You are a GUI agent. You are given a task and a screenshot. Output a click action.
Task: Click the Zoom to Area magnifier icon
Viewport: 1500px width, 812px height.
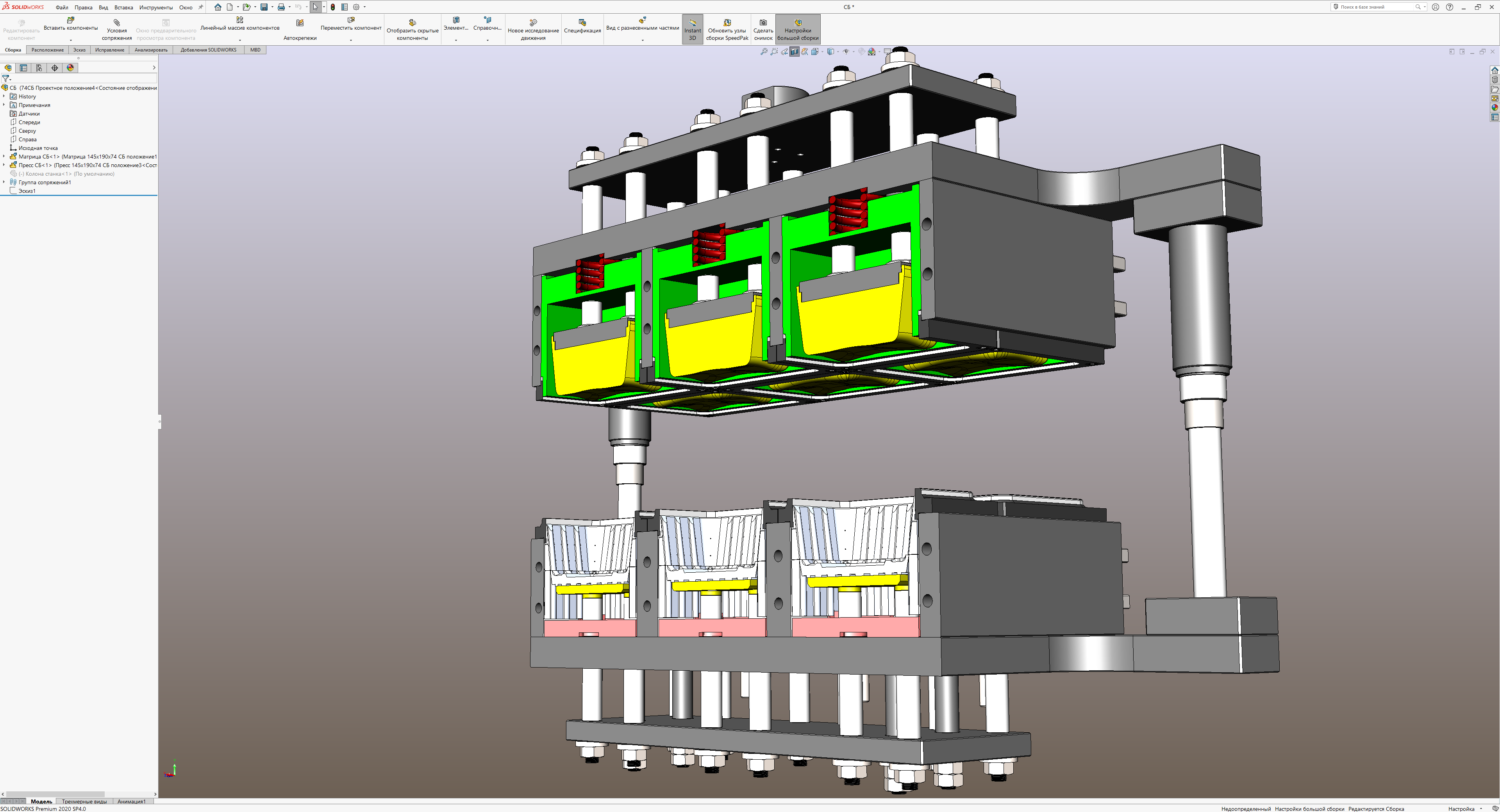point(774,52)
